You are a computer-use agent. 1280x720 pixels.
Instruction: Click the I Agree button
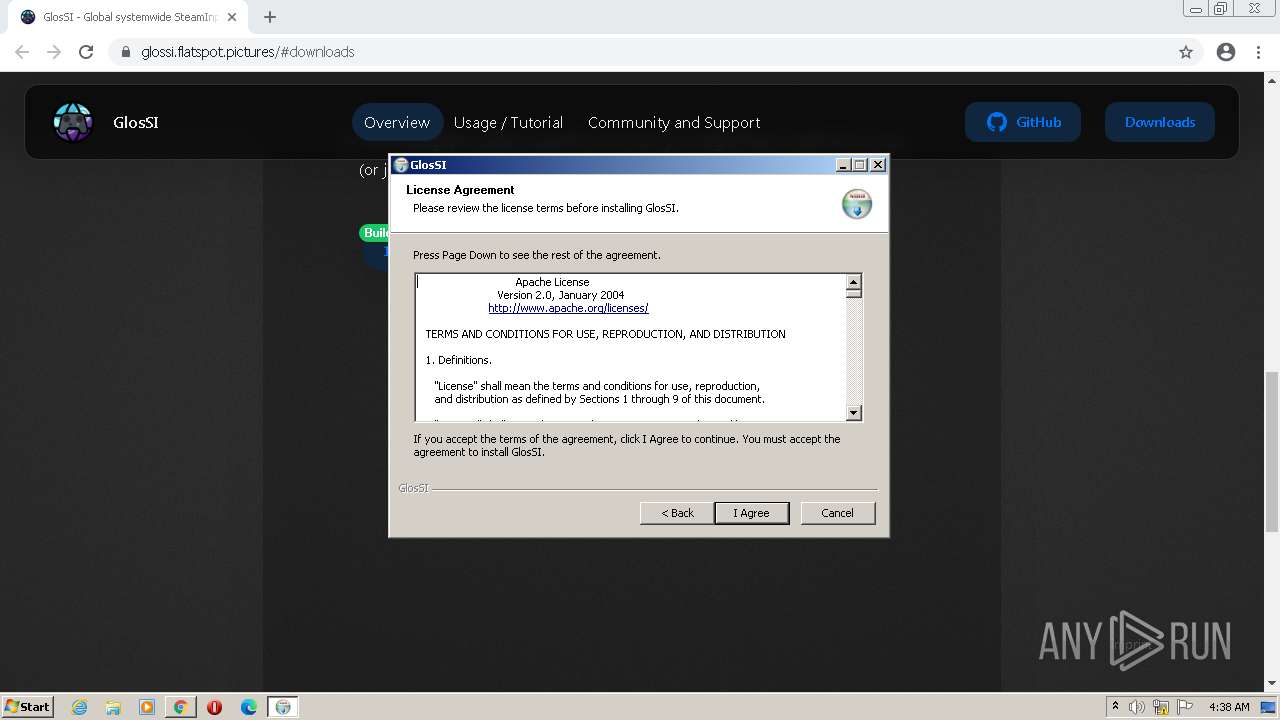point(752,513)
